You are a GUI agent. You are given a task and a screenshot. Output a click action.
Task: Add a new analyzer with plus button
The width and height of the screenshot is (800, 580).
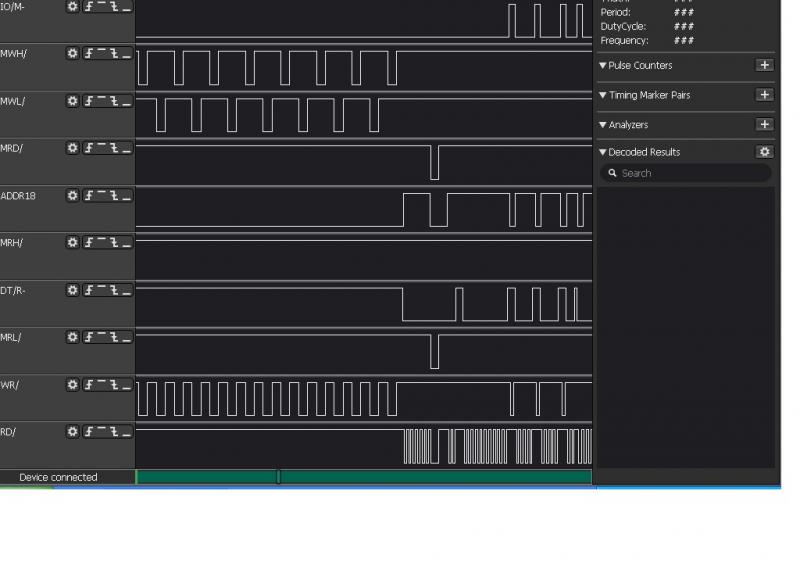(764, 125)
